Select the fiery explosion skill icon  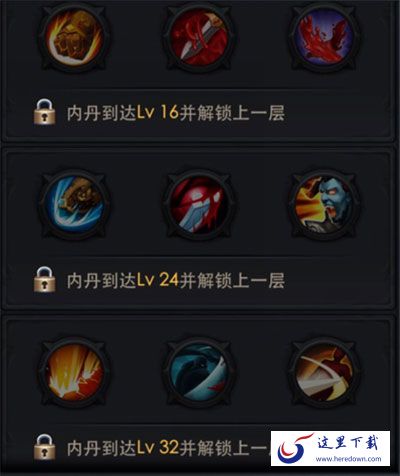pos(74,372)
